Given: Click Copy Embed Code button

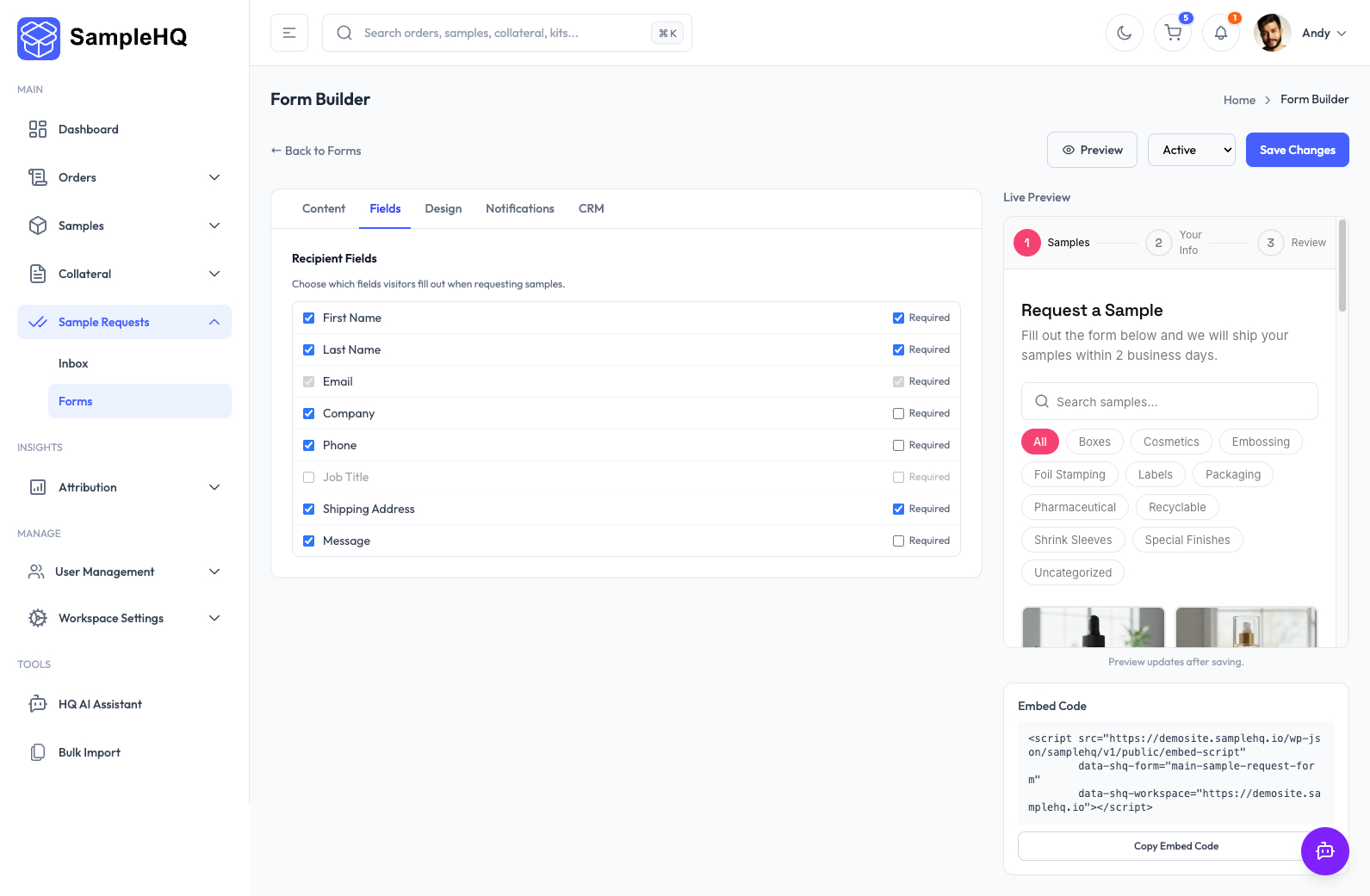Looking at the screenshot, I should click(1176, 846).
